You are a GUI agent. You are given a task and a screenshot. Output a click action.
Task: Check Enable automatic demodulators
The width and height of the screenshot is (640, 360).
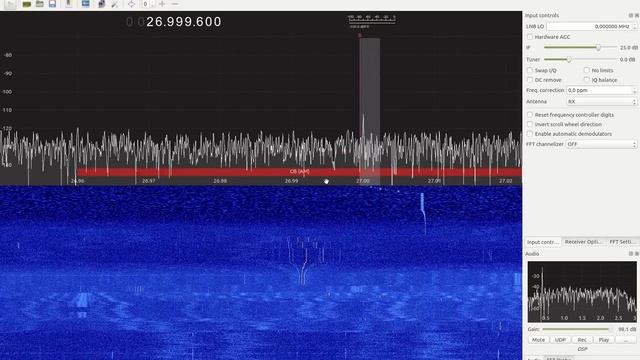pos(530,133)
